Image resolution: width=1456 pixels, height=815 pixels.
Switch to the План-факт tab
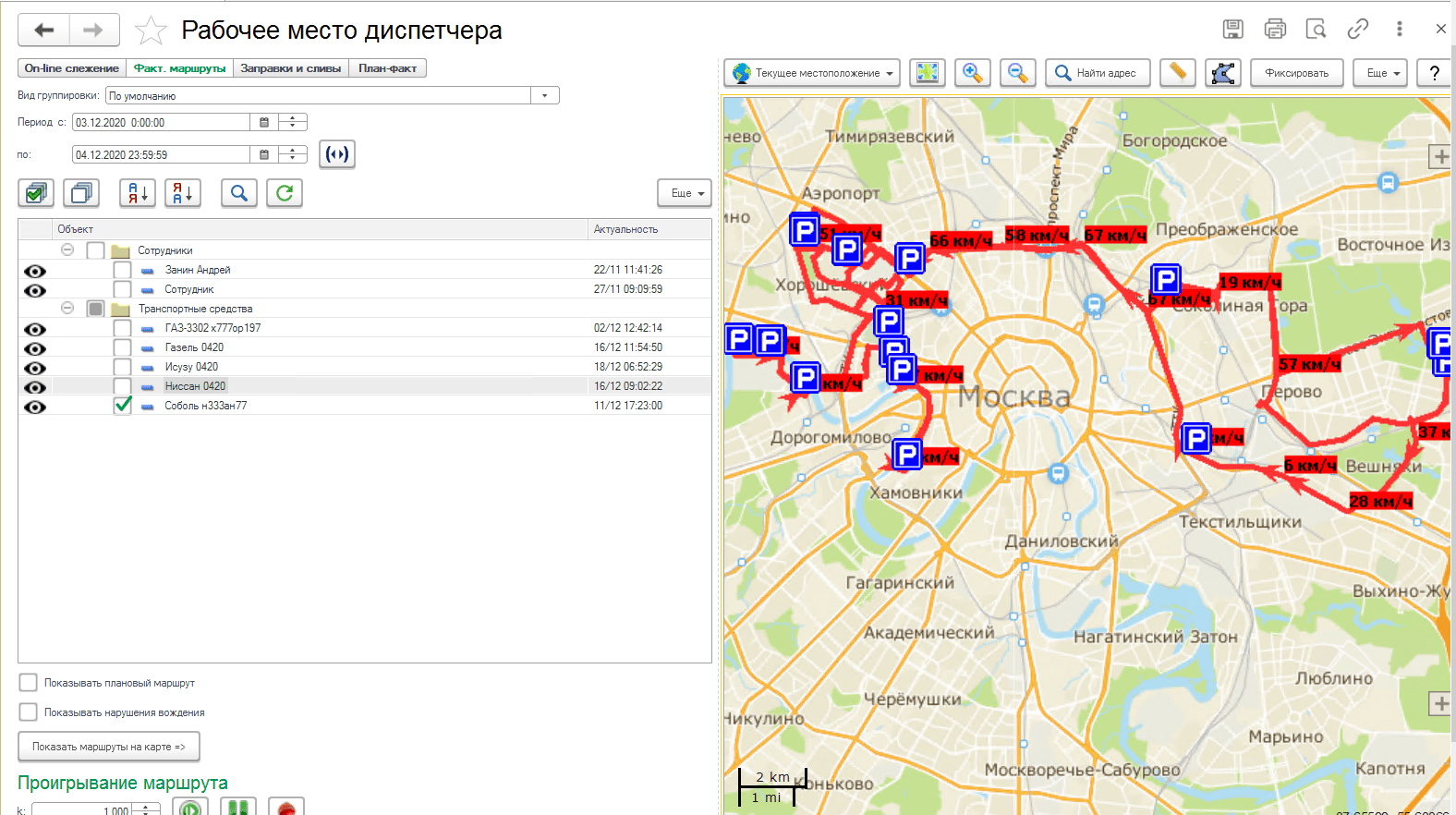click(x=387, y=68)
